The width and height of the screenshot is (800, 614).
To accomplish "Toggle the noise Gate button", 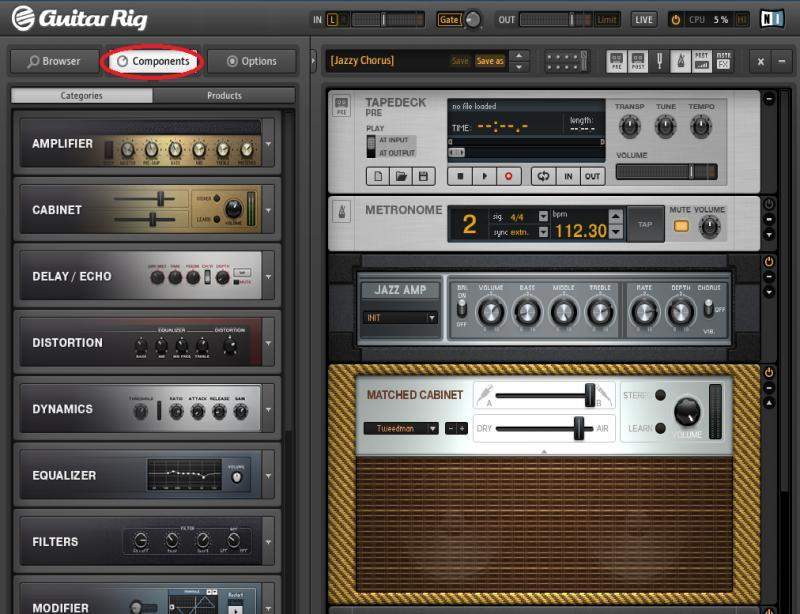I will [x=449, y=20].
